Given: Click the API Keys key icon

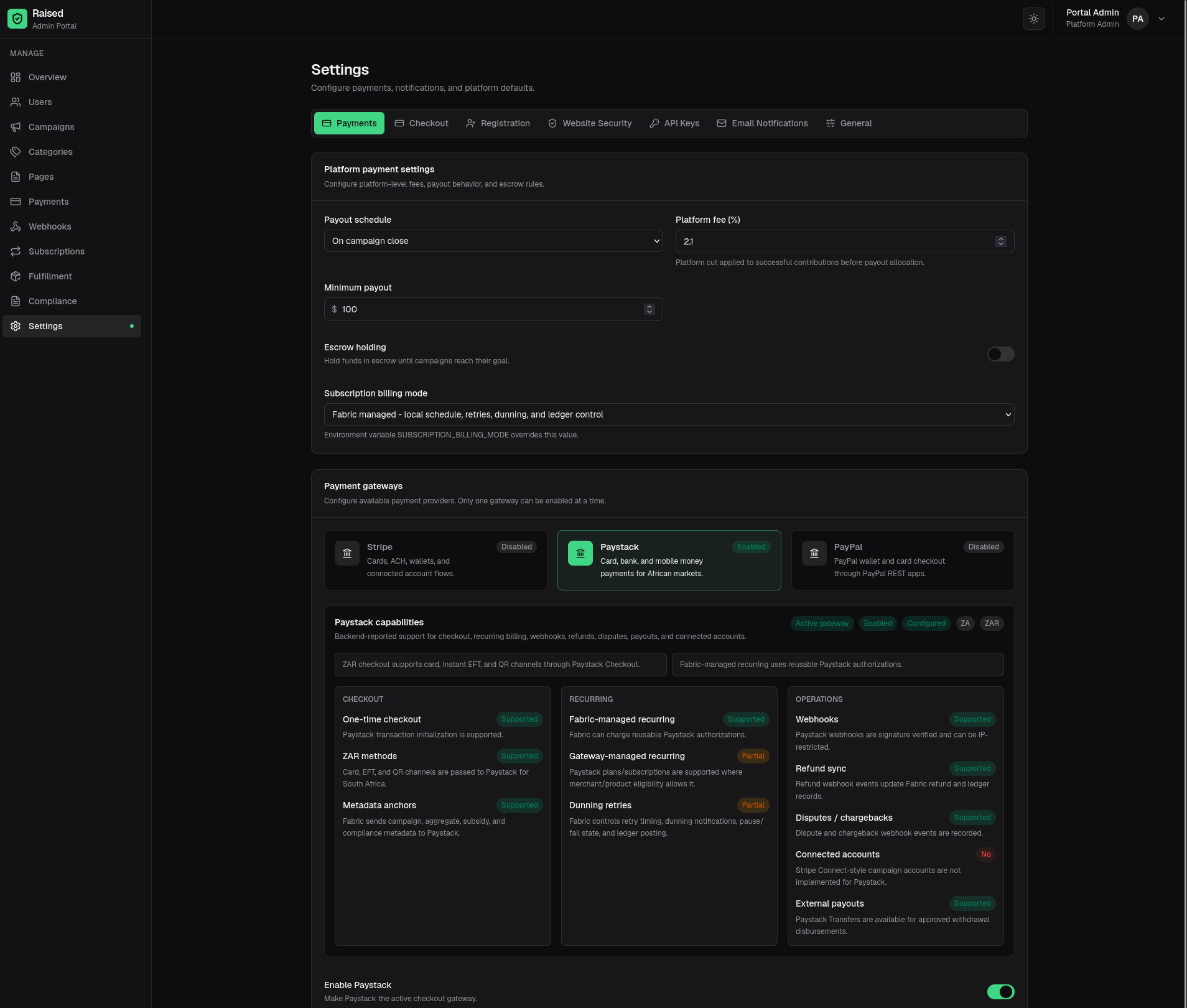Looking at the screenshot, I should (654, 123).
